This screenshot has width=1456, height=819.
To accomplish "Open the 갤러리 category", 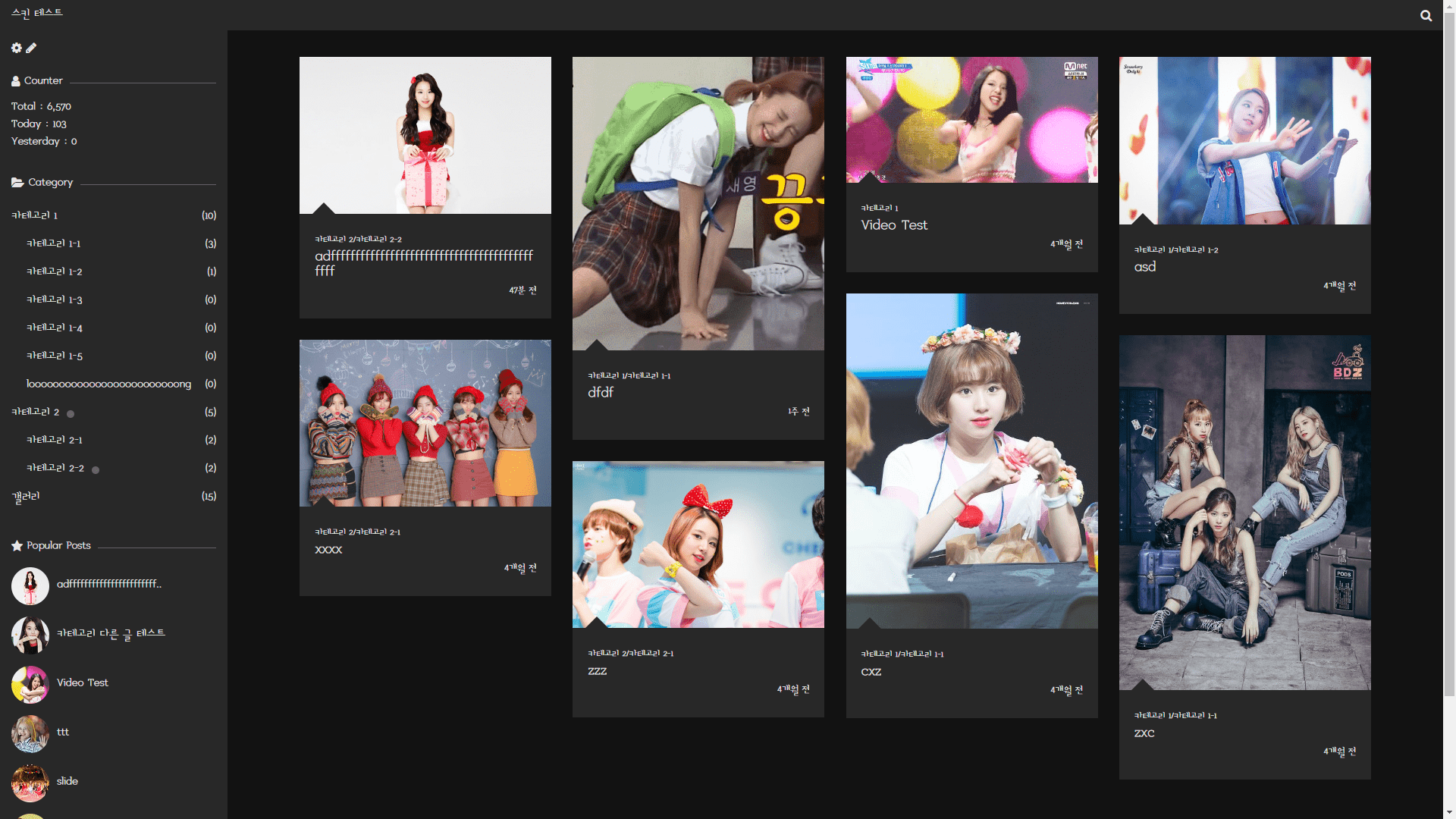I will pos(26,496).
